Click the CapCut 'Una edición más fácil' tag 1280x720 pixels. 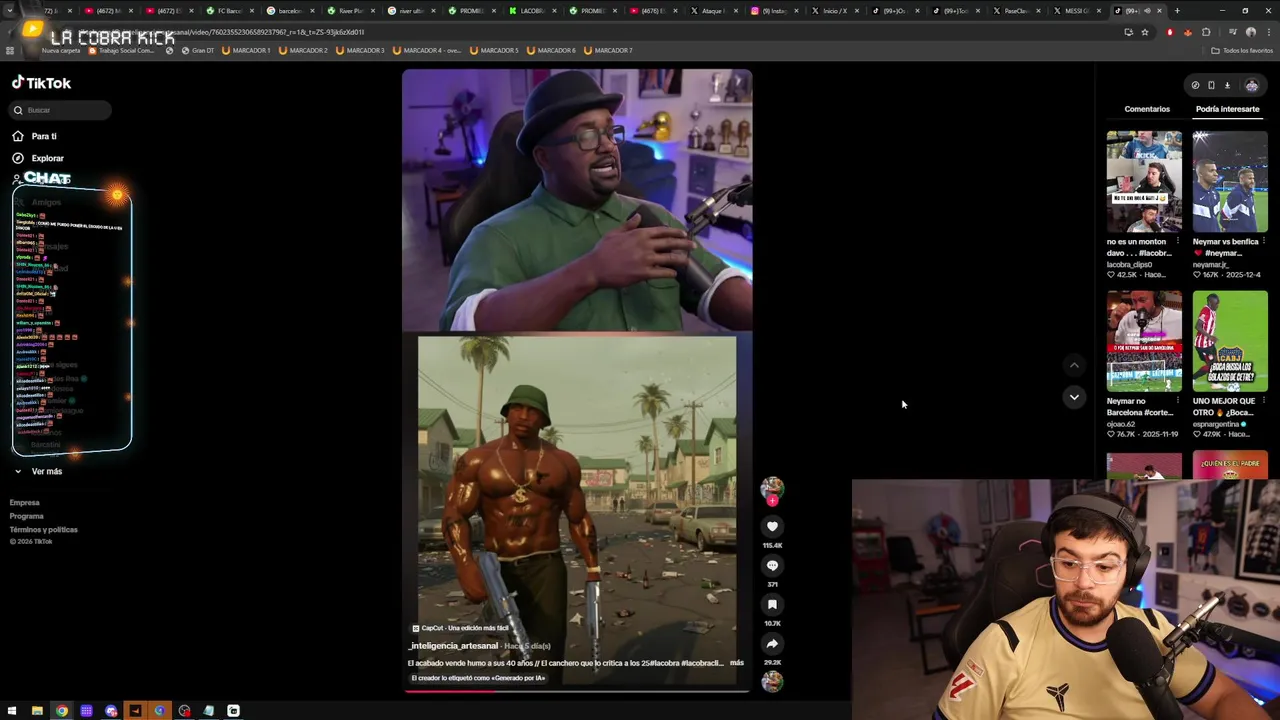461,628
